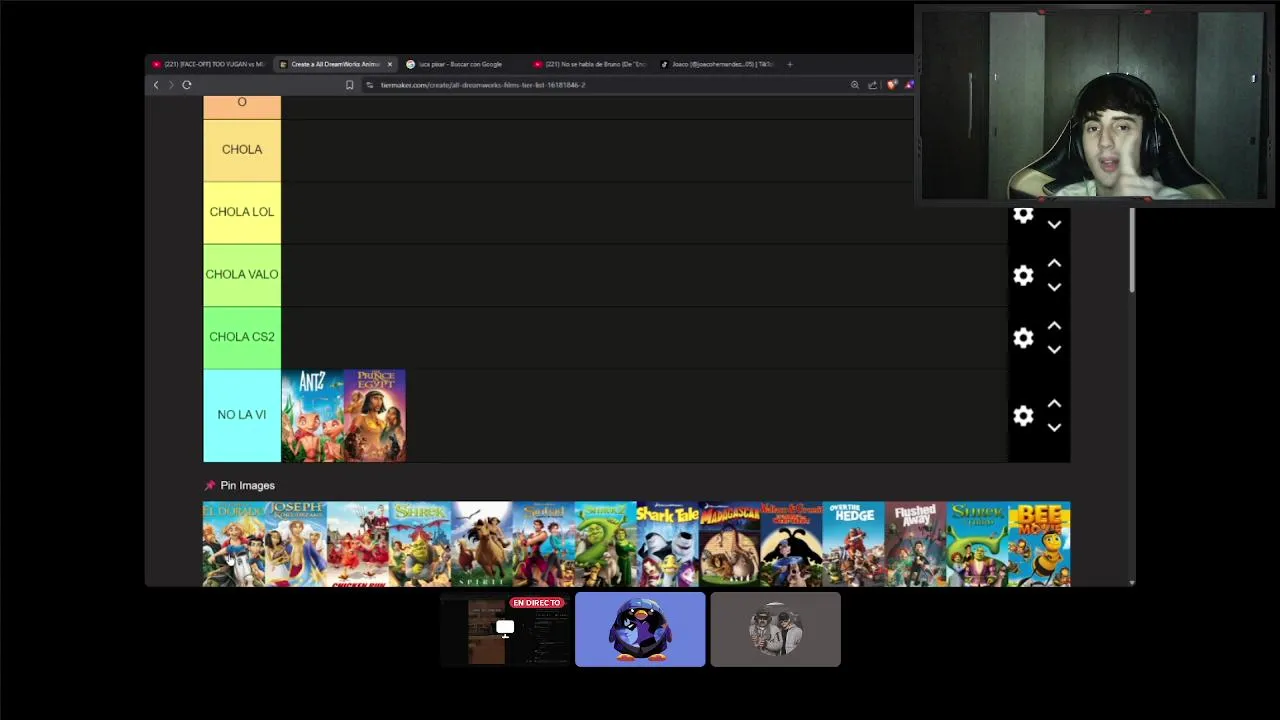Move NO LA VI tier down
The image size is (1280, 720).
point(1054,428)
